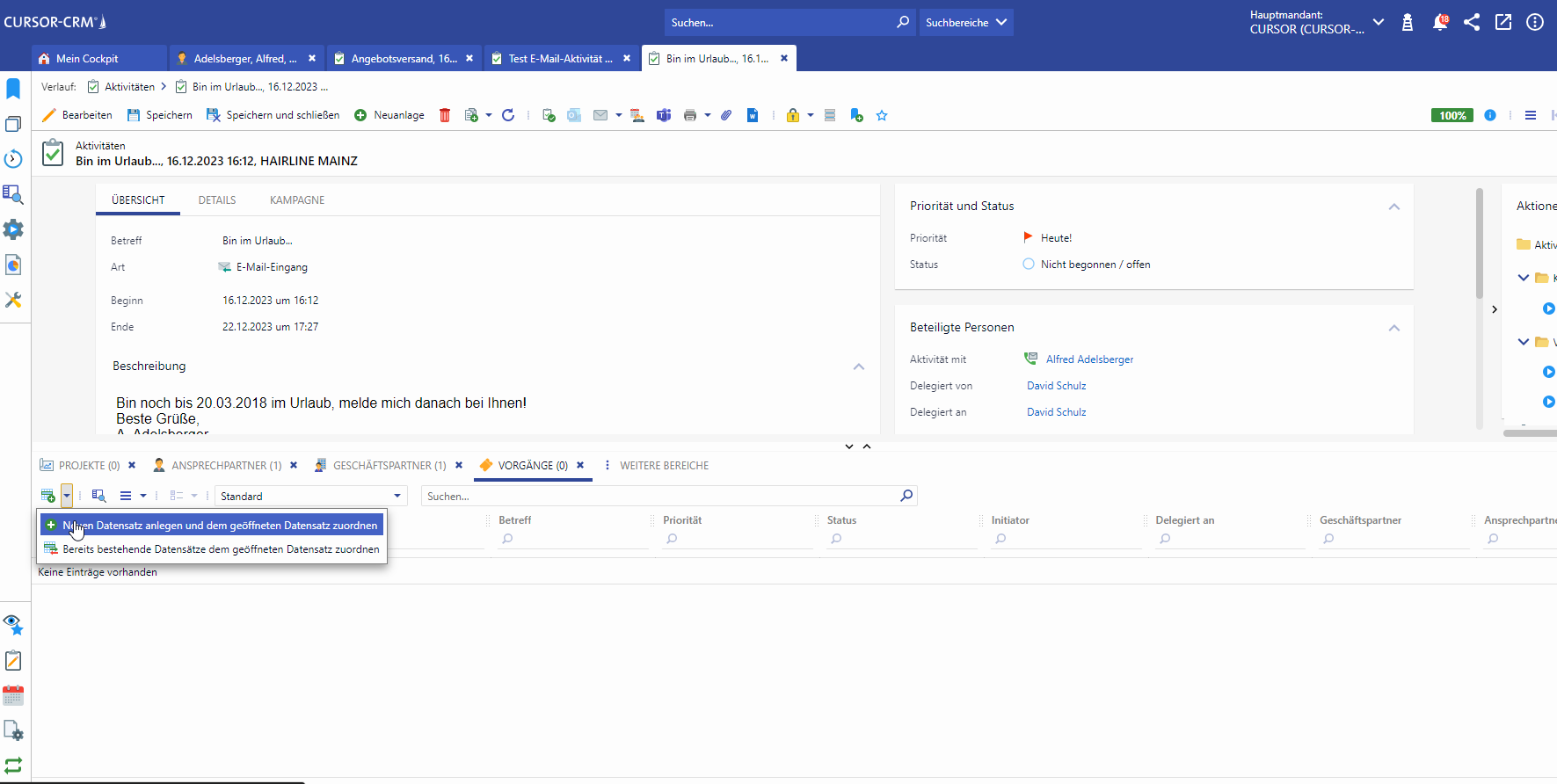The image size is (1557, 784).
Task: Collapse the Beteiligte Personen section
Action: click(1393, 328)
